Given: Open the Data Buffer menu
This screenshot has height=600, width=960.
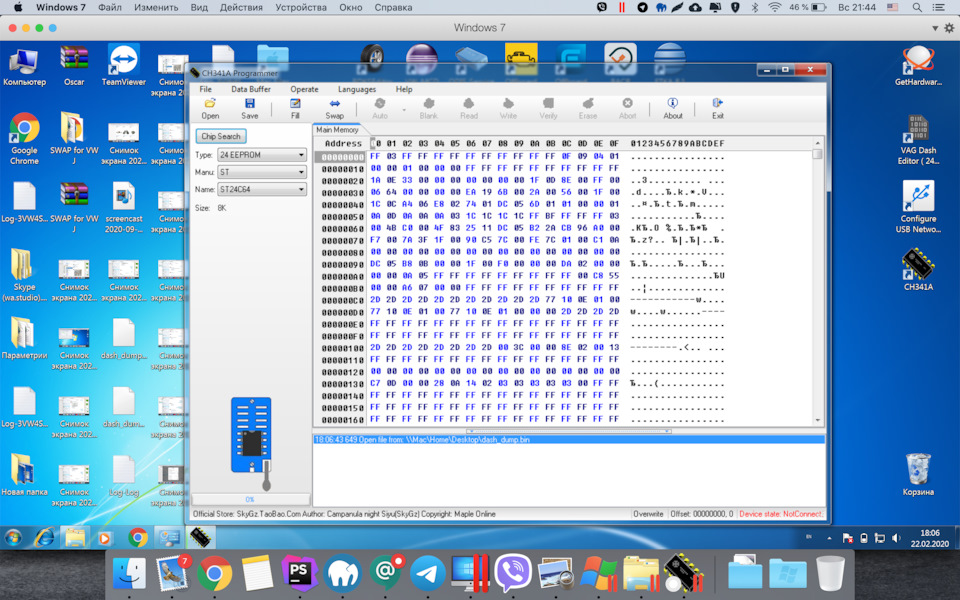Looking at the screenshot, I should (250, 89).
